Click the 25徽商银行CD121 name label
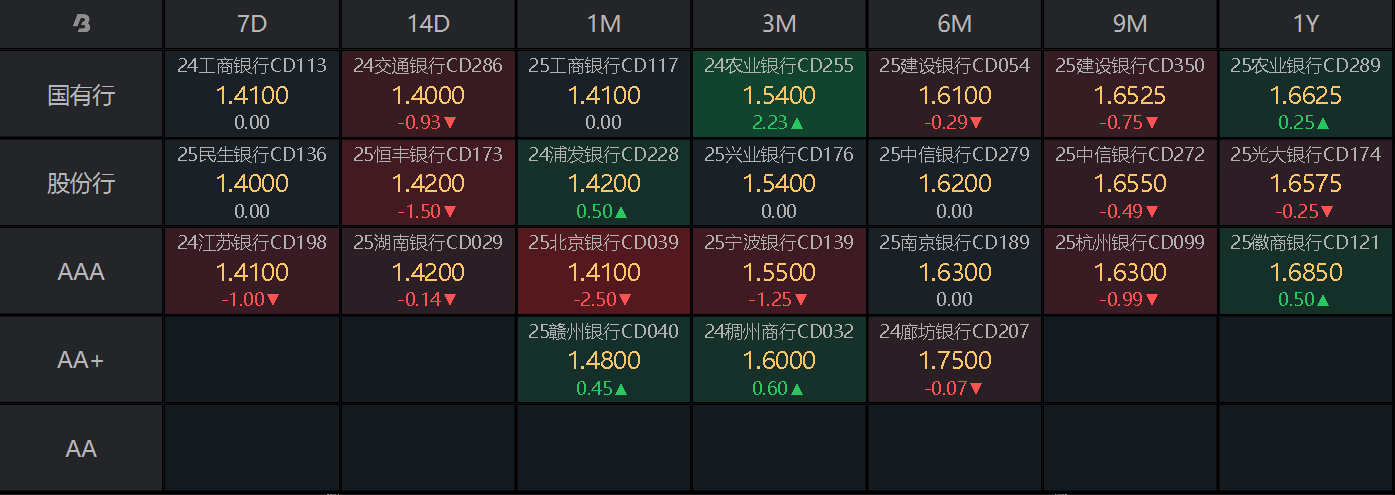This screenshot has width=1395, height=495. [1305, 243]
